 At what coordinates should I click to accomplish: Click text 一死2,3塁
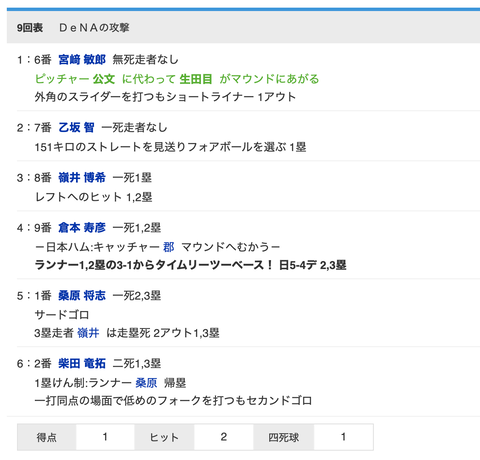(x=137, y=296)
